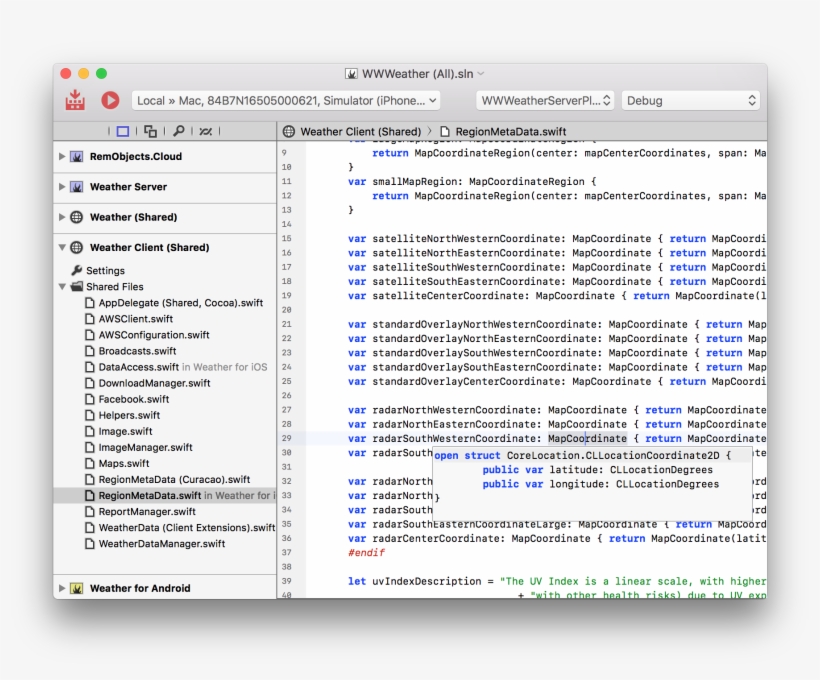Open the WWWeather (All).sln title dropdown arrow
820x680 pixels.
click(481, 74)
